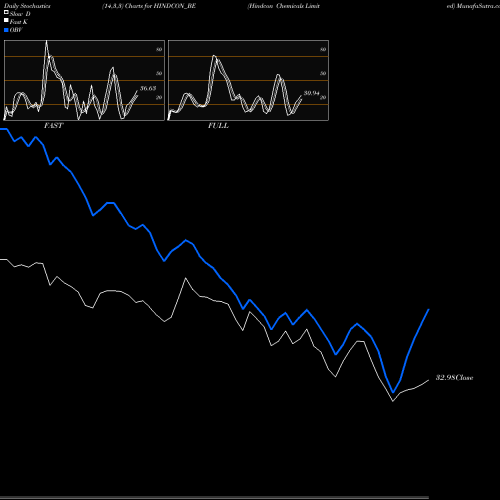Click the 20 axis label in the FAST chart
Image resolution: width=500 pixels, height=500 pixels.
click(159, 97)
